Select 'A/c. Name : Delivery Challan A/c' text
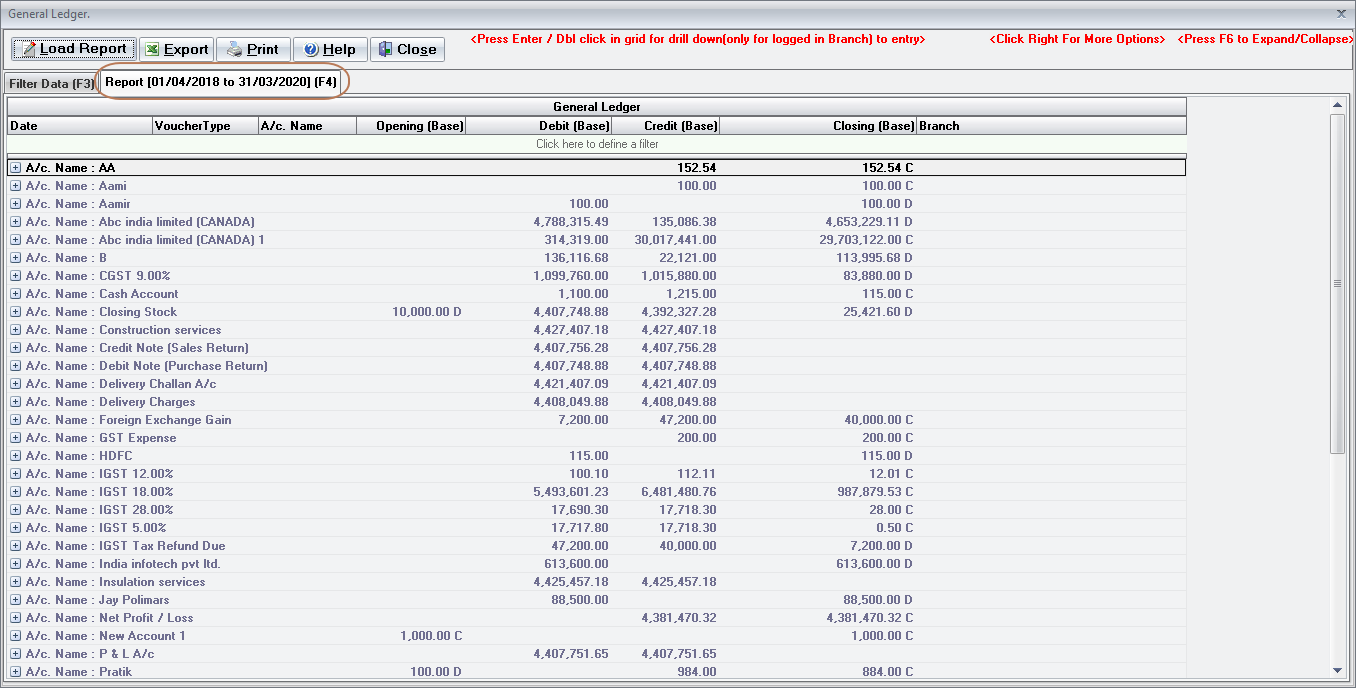The image size is (1356, 688). [x=121, y=384]
